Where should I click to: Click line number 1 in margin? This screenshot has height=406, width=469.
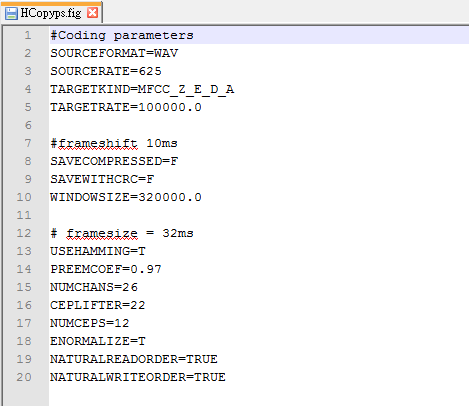pyautogui.click(x=28, y=35)
